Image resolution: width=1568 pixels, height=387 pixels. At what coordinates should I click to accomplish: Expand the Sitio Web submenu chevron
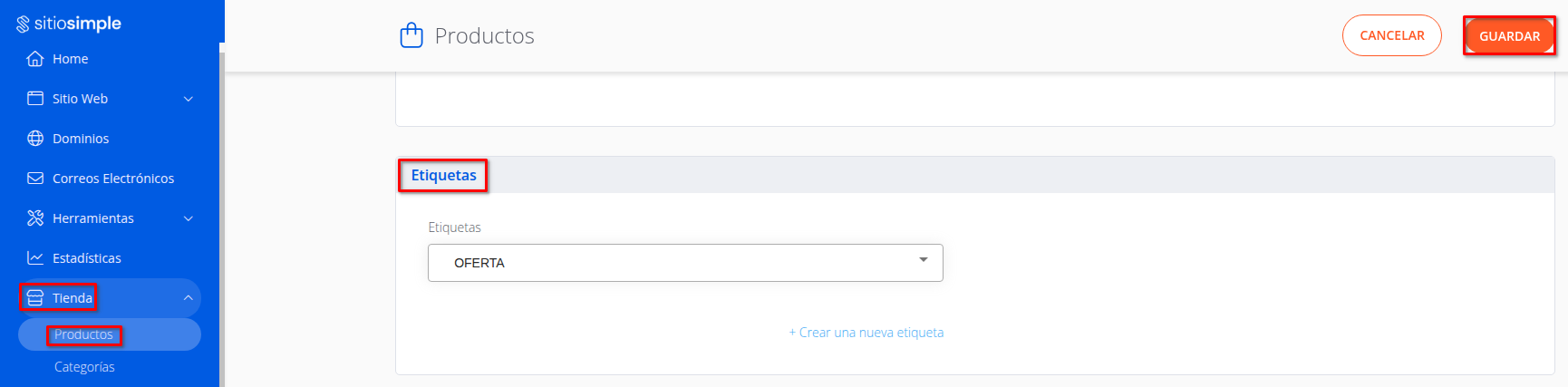pos(189,99)
